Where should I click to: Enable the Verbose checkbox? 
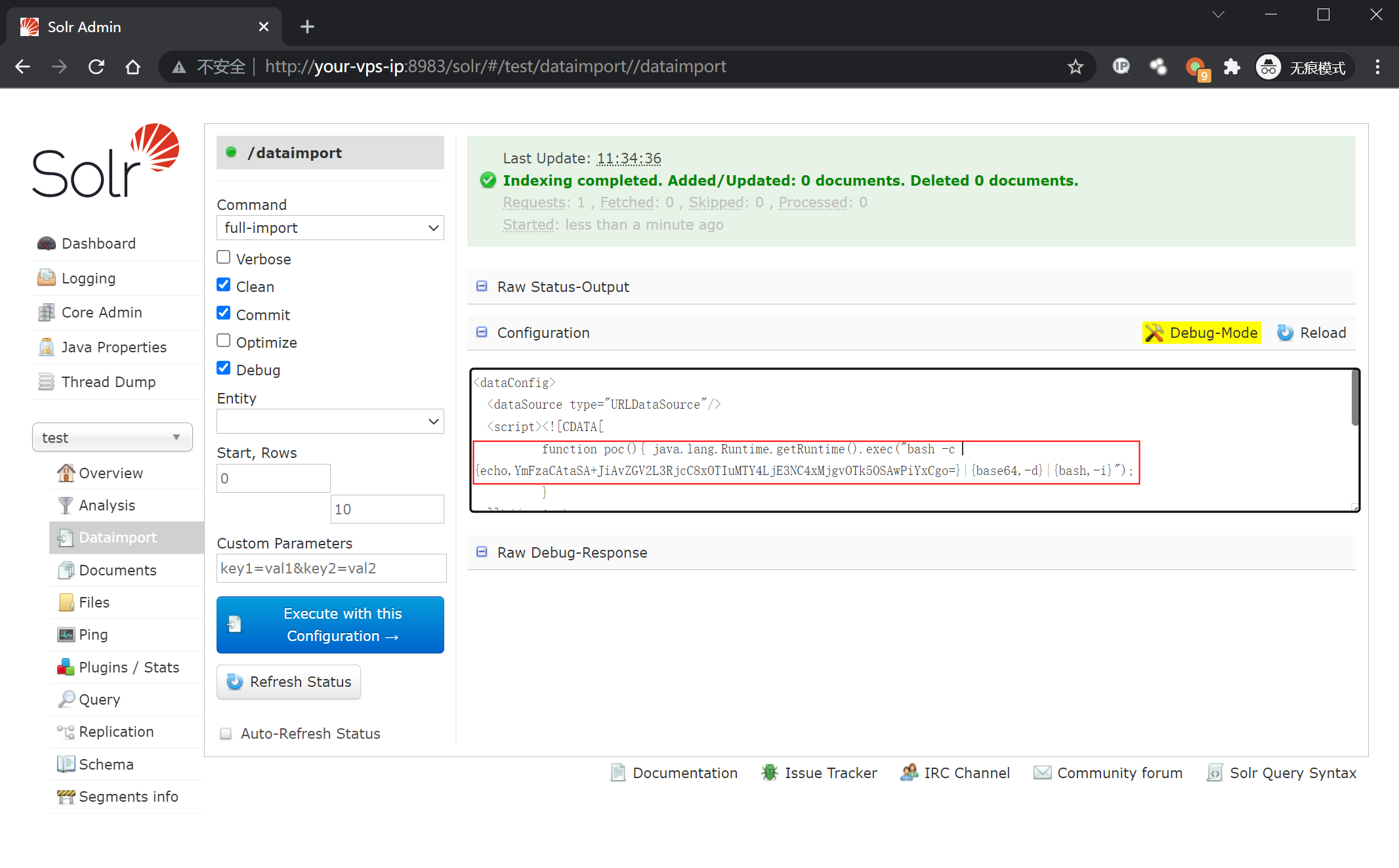click(224, 257)
